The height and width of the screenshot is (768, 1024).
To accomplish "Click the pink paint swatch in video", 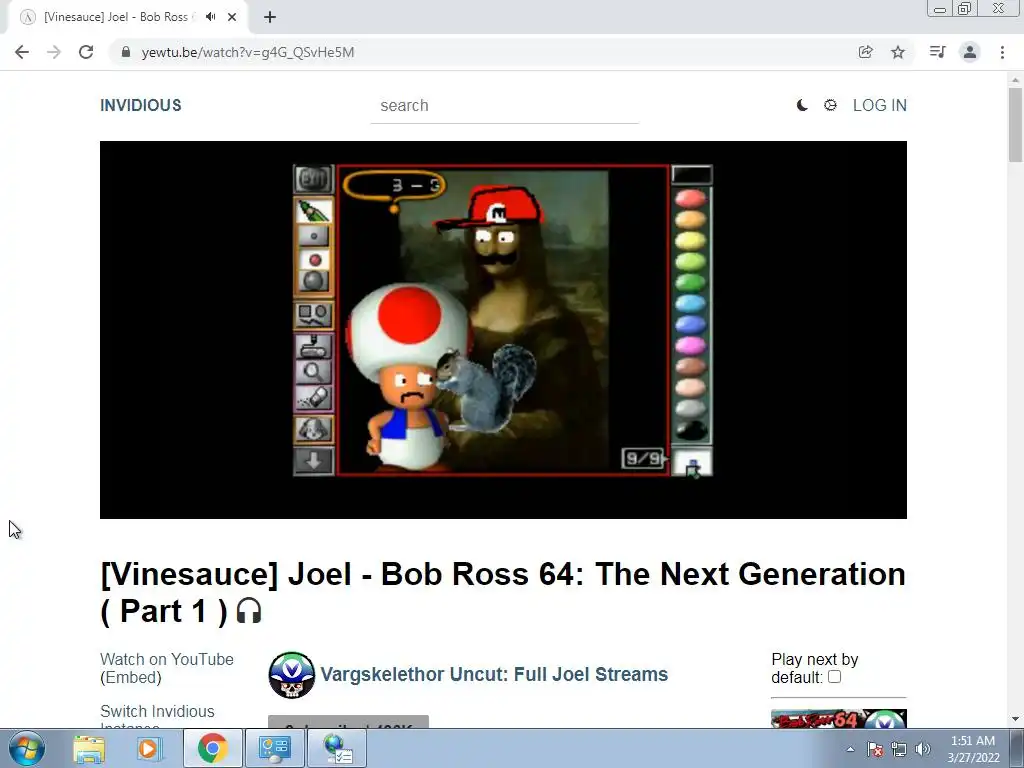I will (690, 345).
